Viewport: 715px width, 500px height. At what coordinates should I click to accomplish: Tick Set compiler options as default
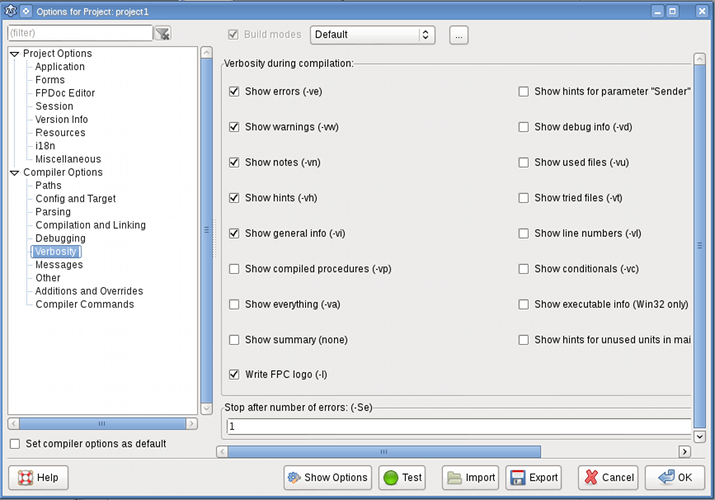pos(15,444)
